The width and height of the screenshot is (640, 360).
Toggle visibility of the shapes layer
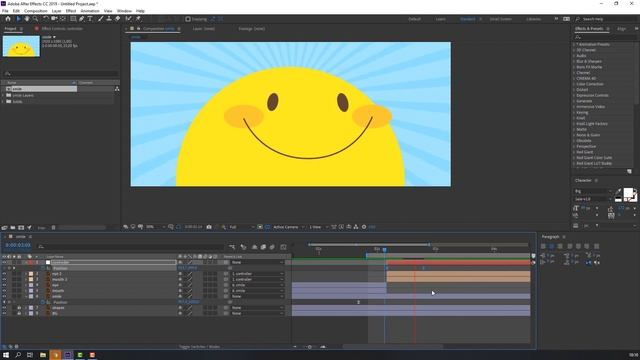(4, 308)
